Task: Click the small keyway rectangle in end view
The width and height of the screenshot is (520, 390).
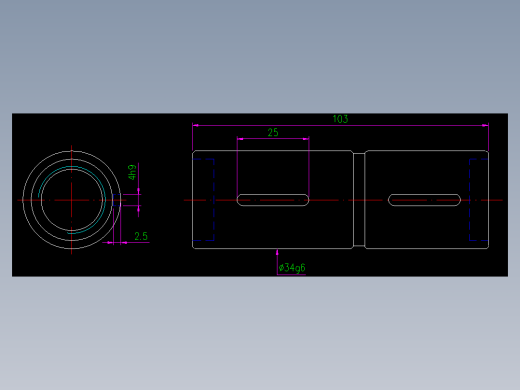Action: (x=117, y=200)
